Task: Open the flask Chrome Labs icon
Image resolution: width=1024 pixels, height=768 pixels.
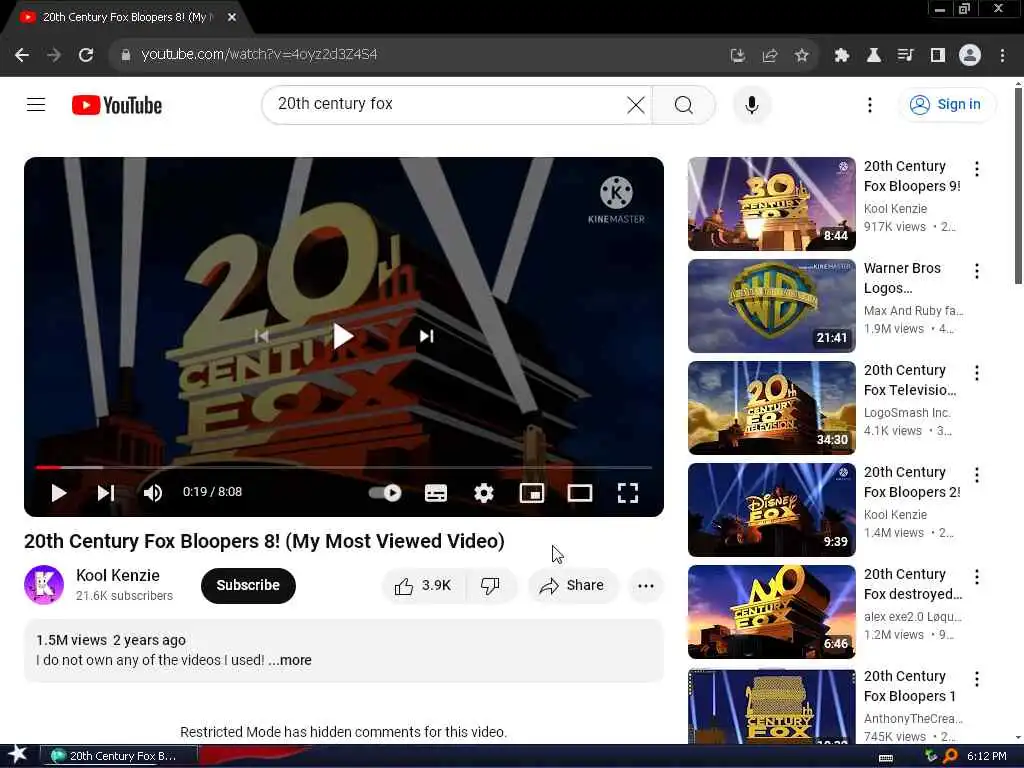Action: click(873, 56)
